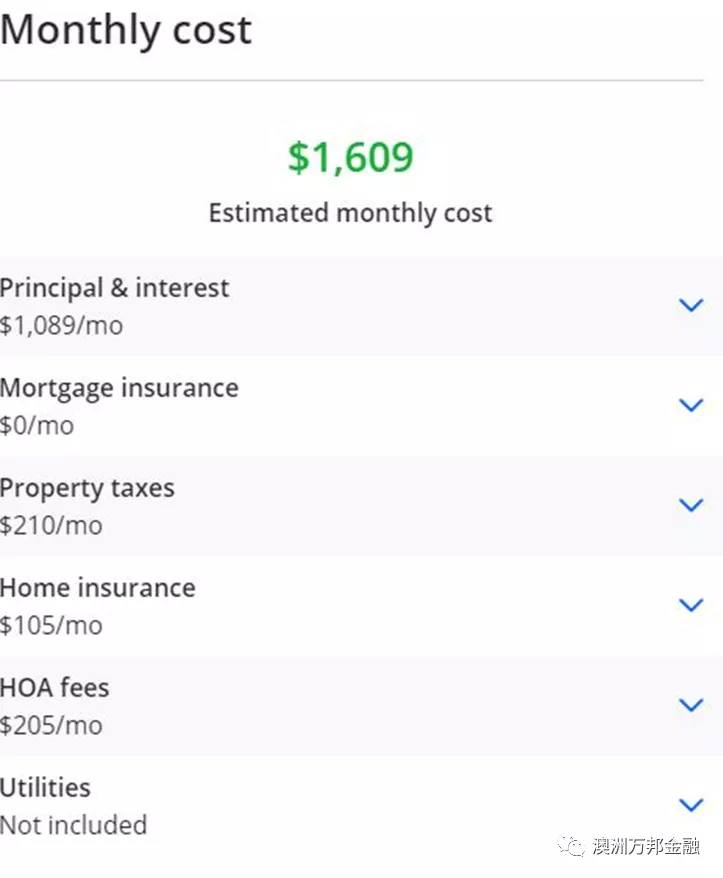Open the Utilities chevron arrow

tap(691, 805)
